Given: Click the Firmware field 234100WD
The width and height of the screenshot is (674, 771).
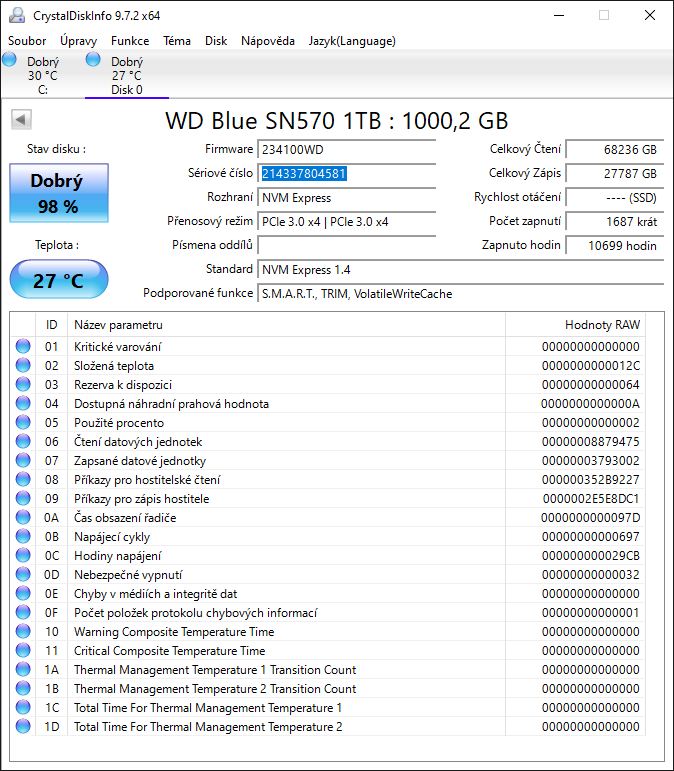Looking at the screenshot, I should pos(347,149).
